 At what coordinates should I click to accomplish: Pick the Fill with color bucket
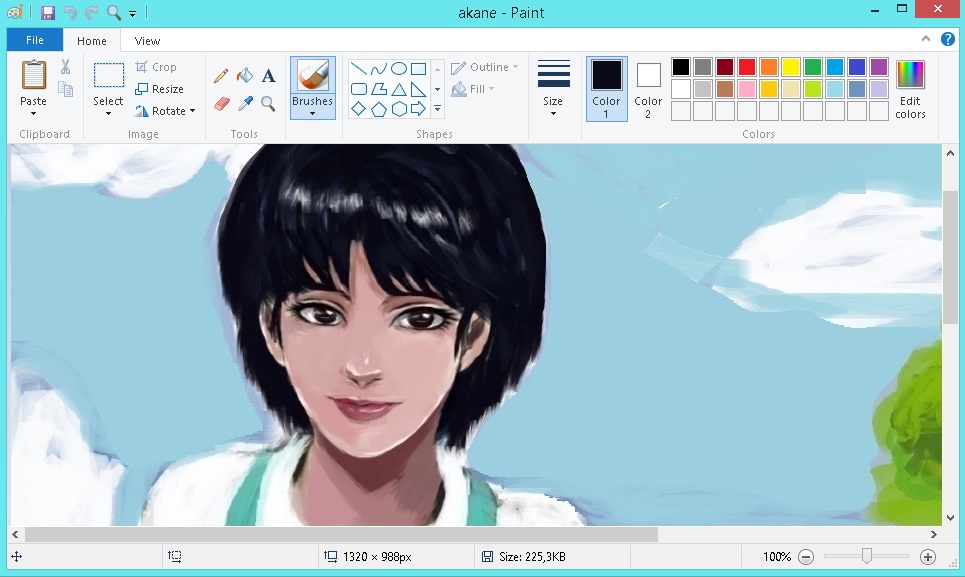pyautogui.click(x=245, y=76)
